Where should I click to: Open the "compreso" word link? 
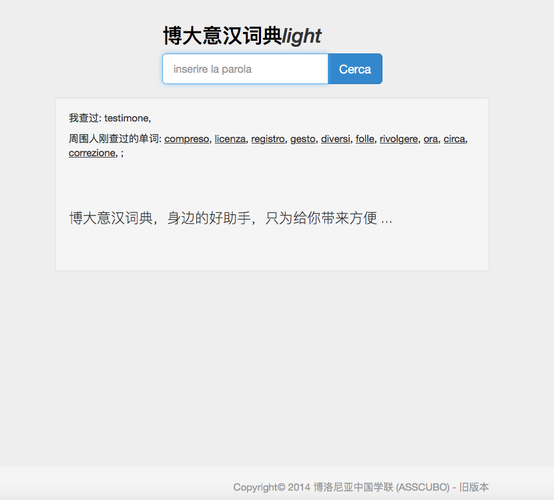coord(187,139)
